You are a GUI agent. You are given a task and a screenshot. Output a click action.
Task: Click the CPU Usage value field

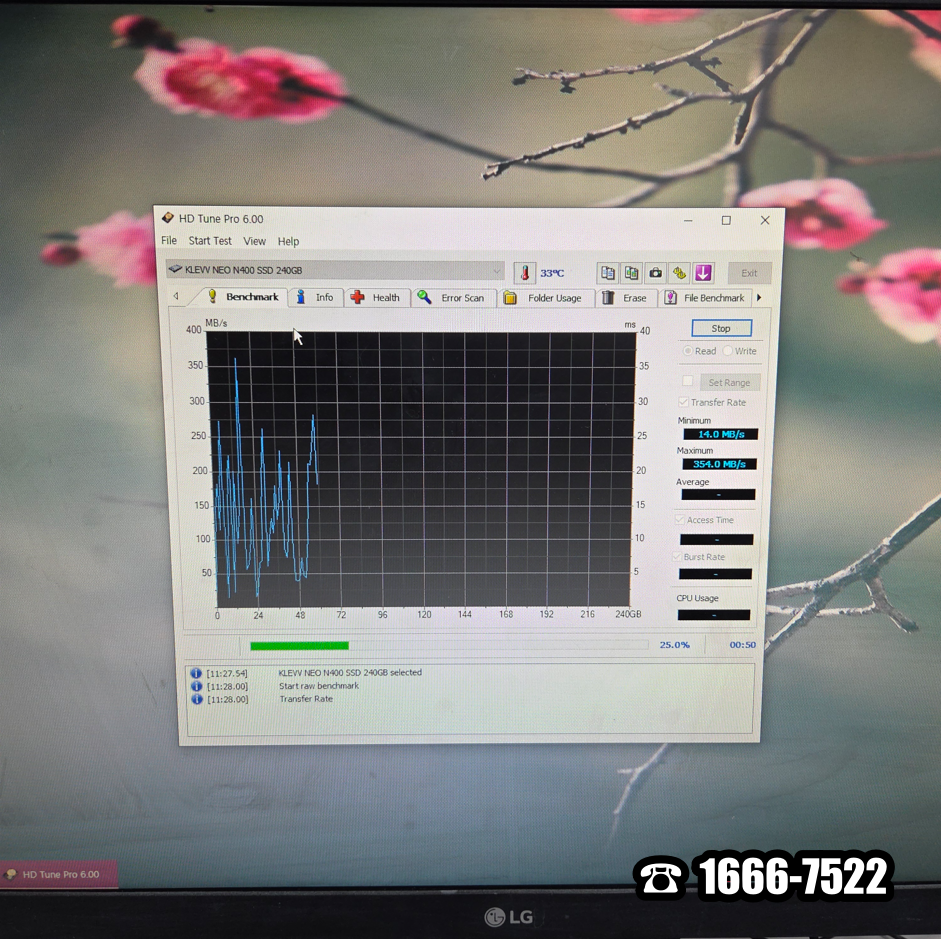coord(714,614)
